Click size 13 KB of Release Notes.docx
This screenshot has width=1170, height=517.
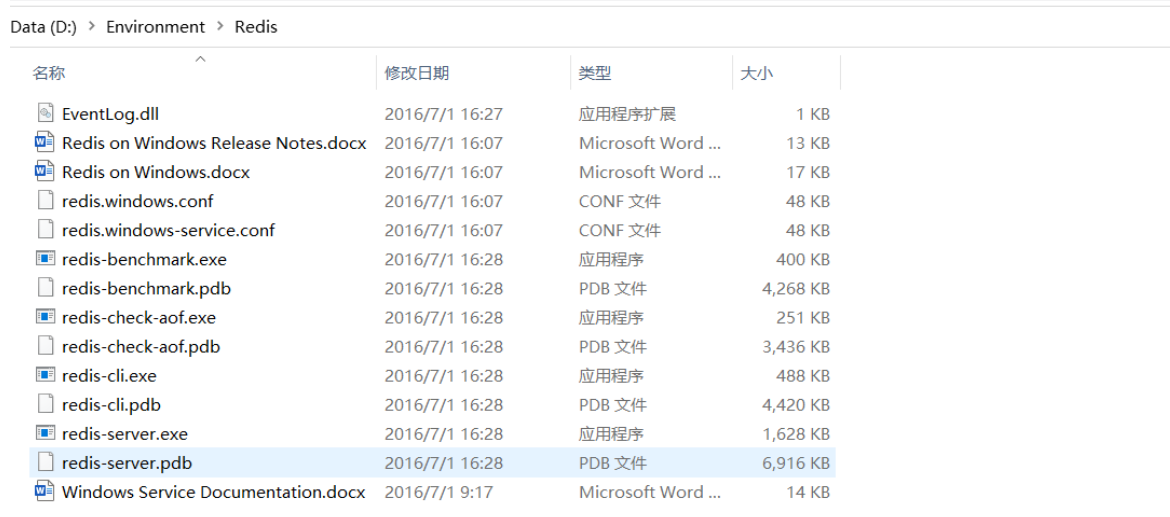808,143
